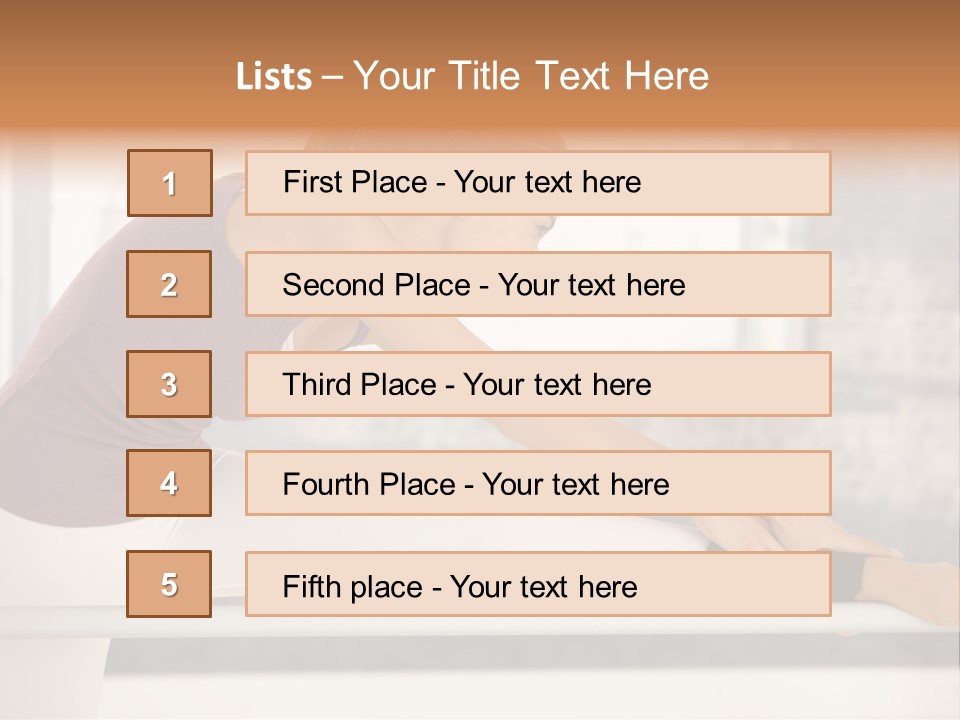The image size is (960, 720).
Task: Click "Your text here" in the Second Place row
Action: pyautogui.click(x=591, y=285)
